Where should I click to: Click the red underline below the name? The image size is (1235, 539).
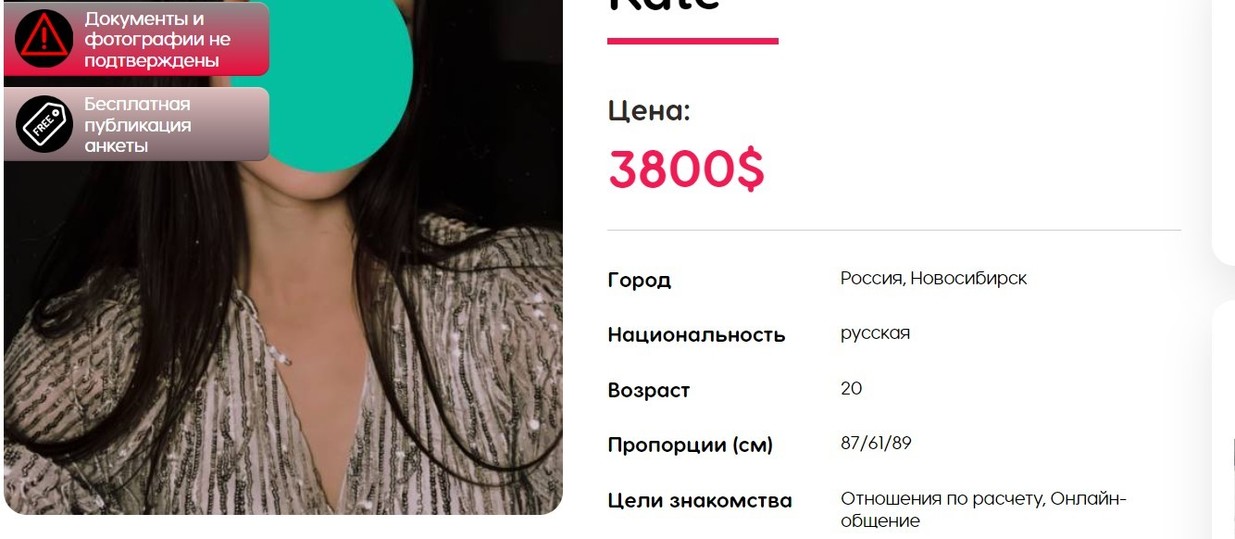coord(693,41)
